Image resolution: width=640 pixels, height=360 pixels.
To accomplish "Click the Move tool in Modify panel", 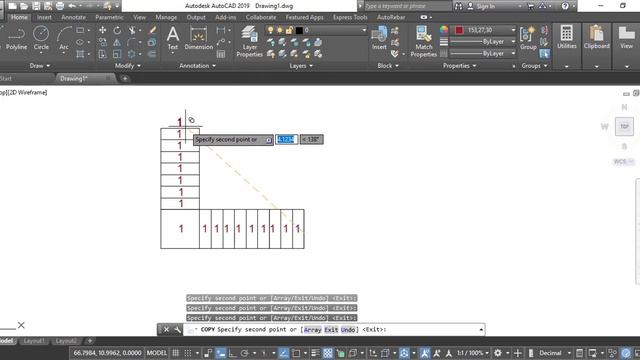I will pyautogui.click(x=102, y=30).
